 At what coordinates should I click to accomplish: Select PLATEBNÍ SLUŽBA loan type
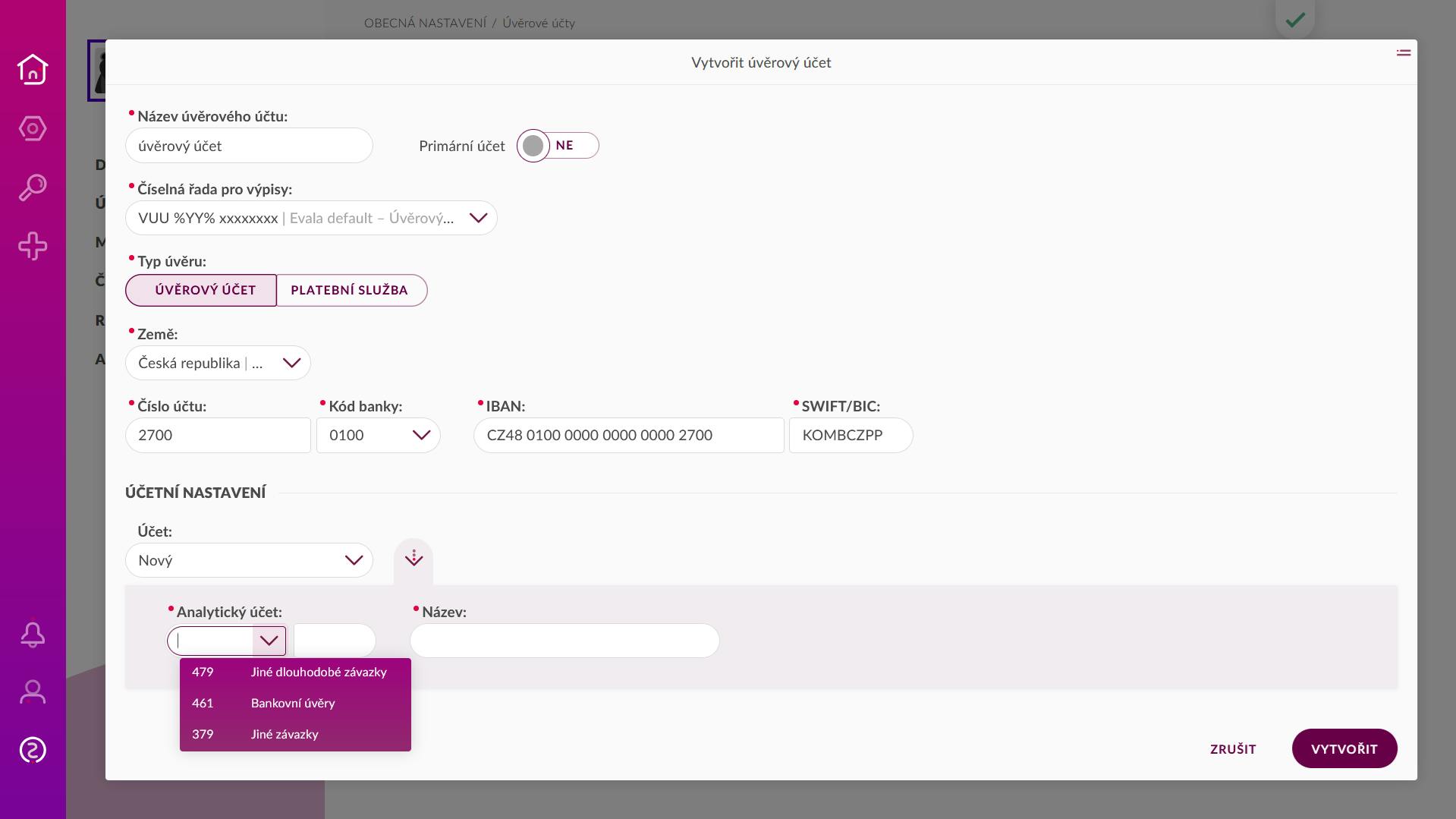point(351,290)
